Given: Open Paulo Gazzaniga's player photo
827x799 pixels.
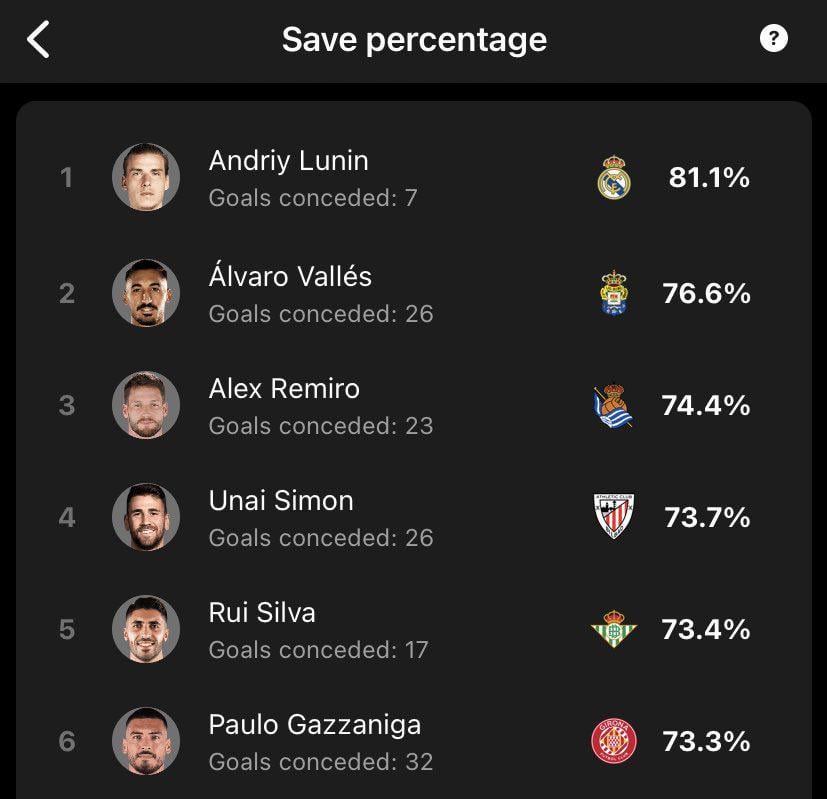Looking at the screenshot, I should (x=146, y=741).
